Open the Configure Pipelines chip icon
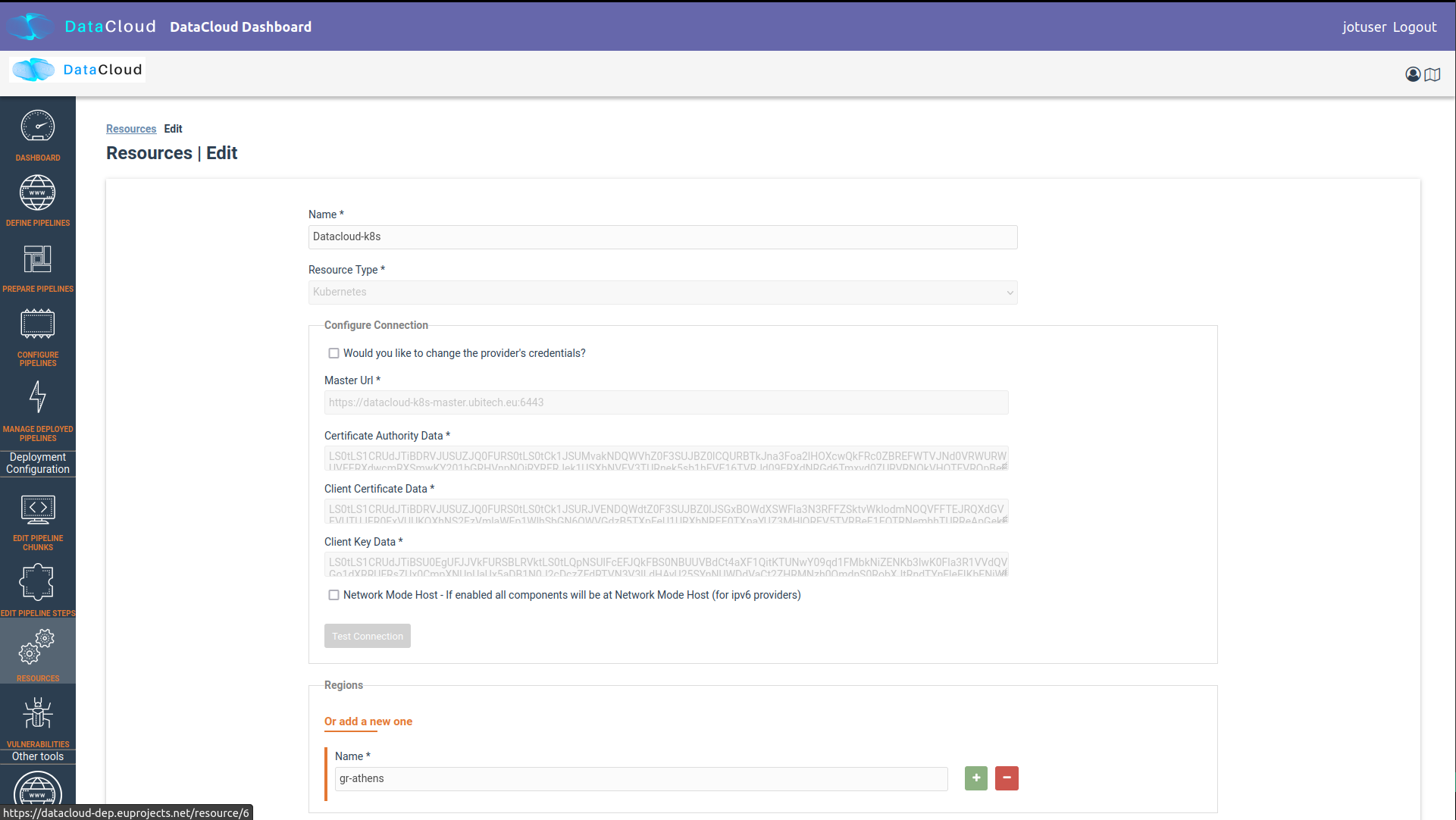The image size is (1456, 820). (x=38, y=324)
